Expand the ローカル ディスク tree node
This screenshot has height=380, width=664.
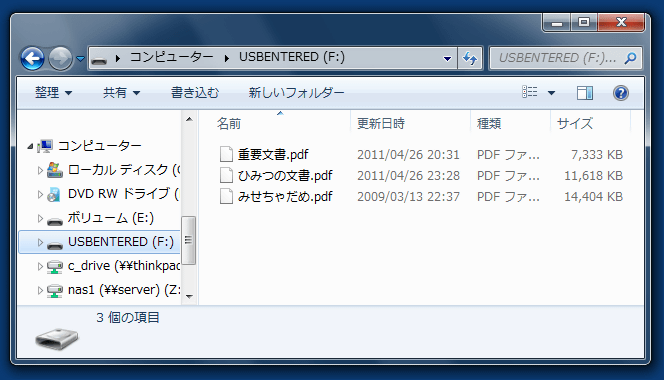click(40, 170)
